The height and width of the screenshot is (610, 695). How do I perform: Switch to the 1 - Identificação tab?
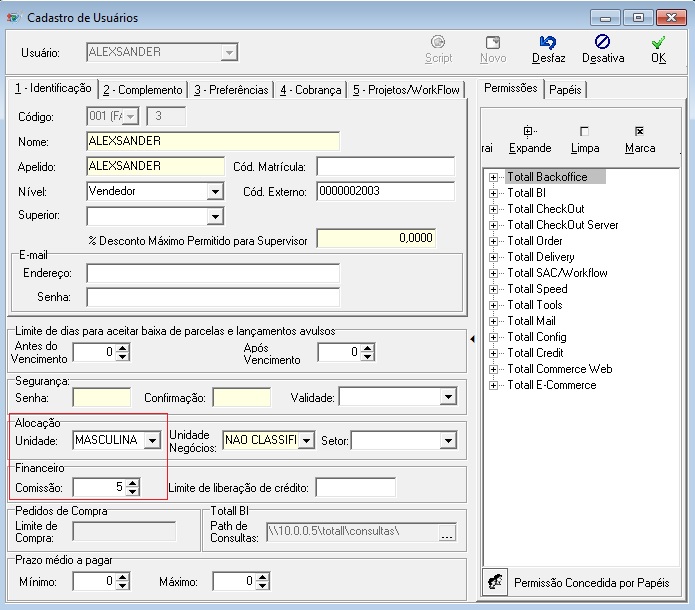53,88
